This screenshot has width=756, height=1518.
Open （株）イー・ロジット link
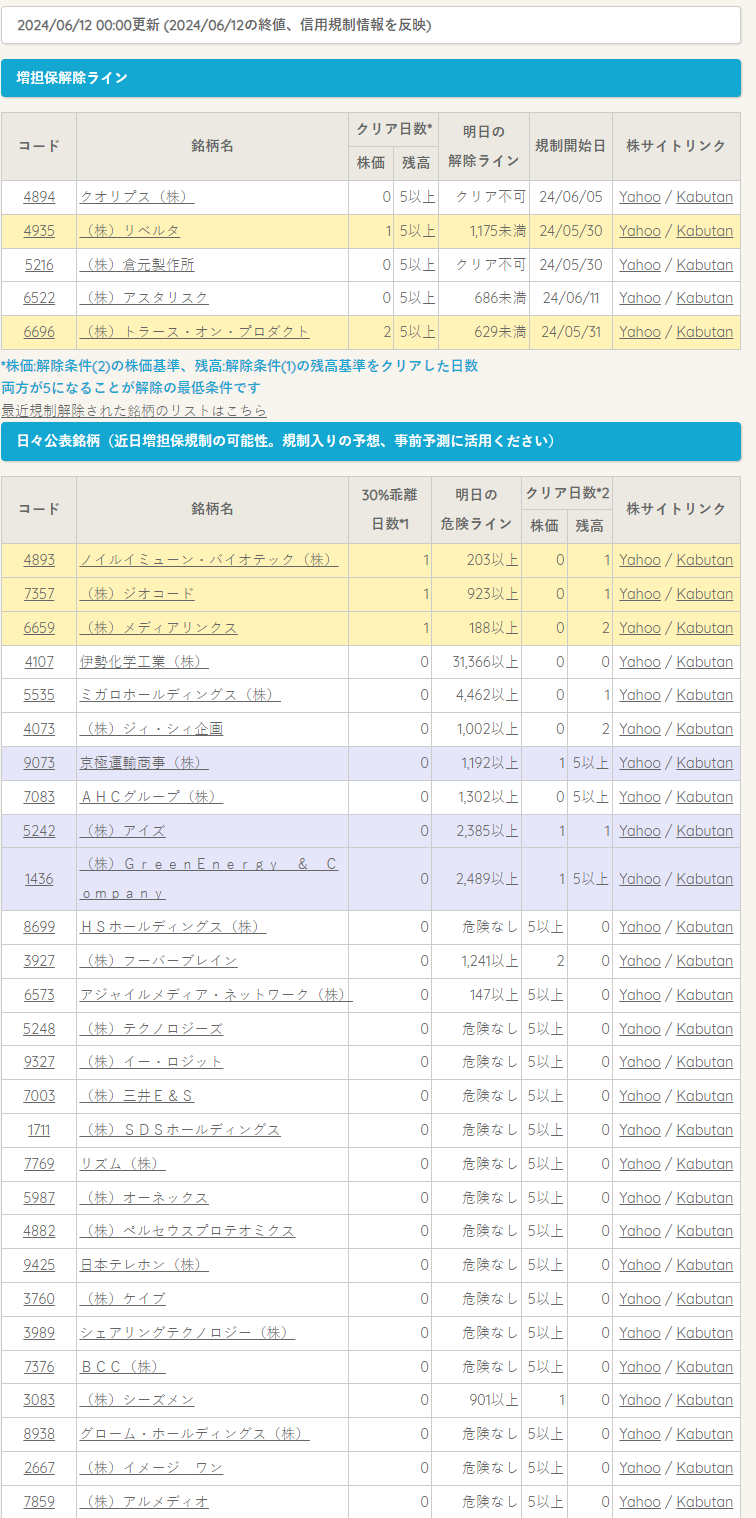152,1062
